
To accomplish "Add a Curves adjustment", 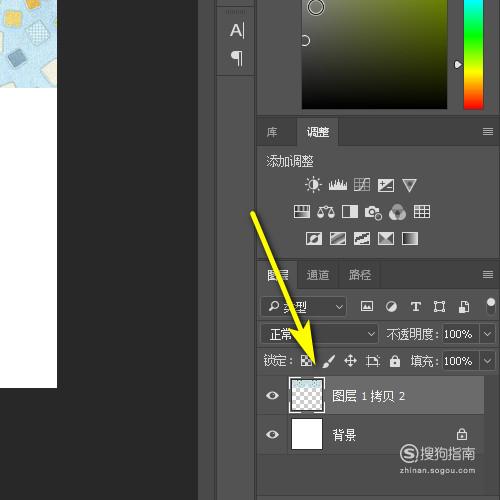I will tap(362, 185).
